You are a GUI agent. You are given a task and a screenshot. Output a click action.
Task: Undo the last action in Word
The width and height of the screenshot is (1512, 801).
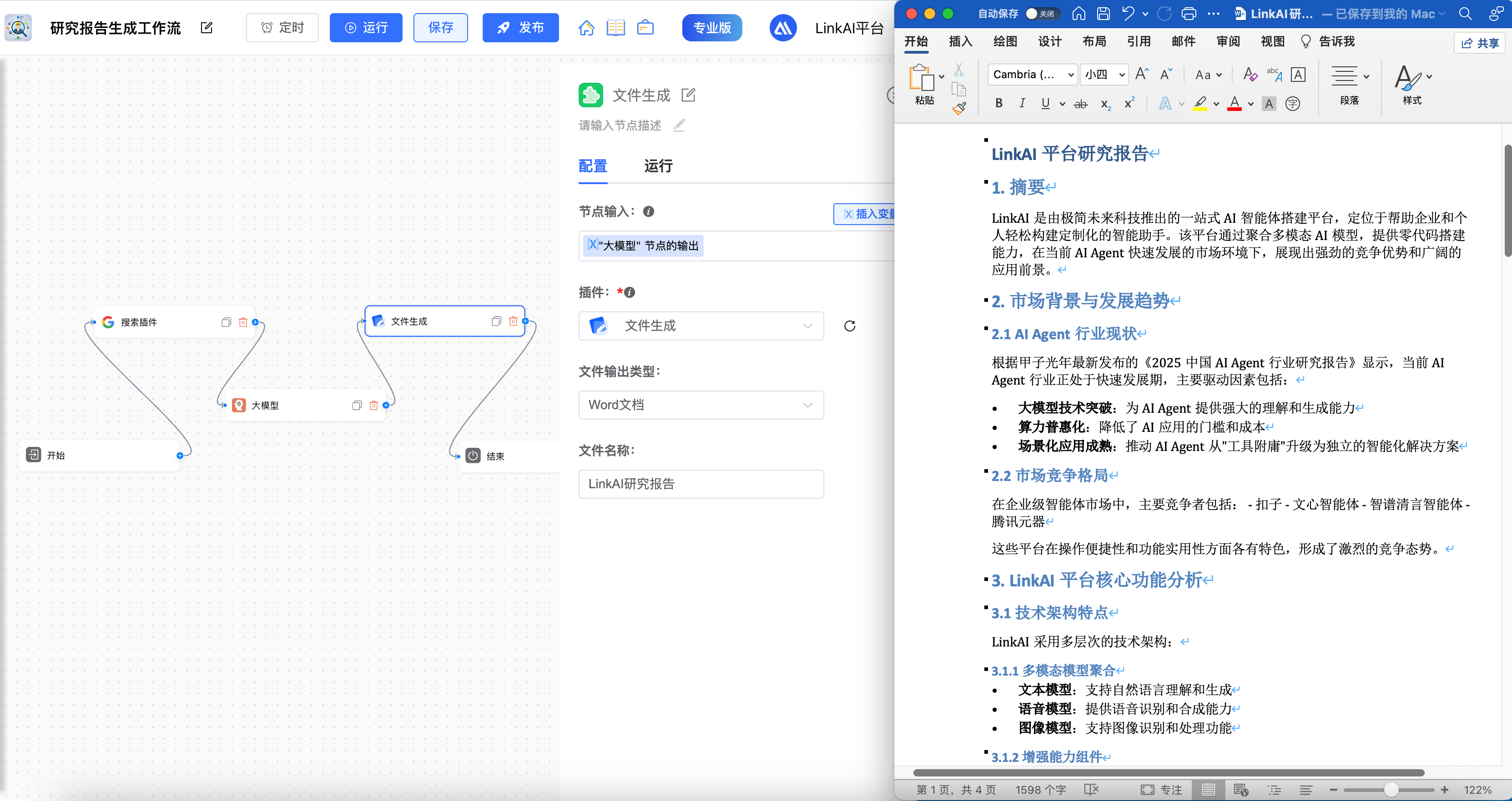(x=1128, y=14)
